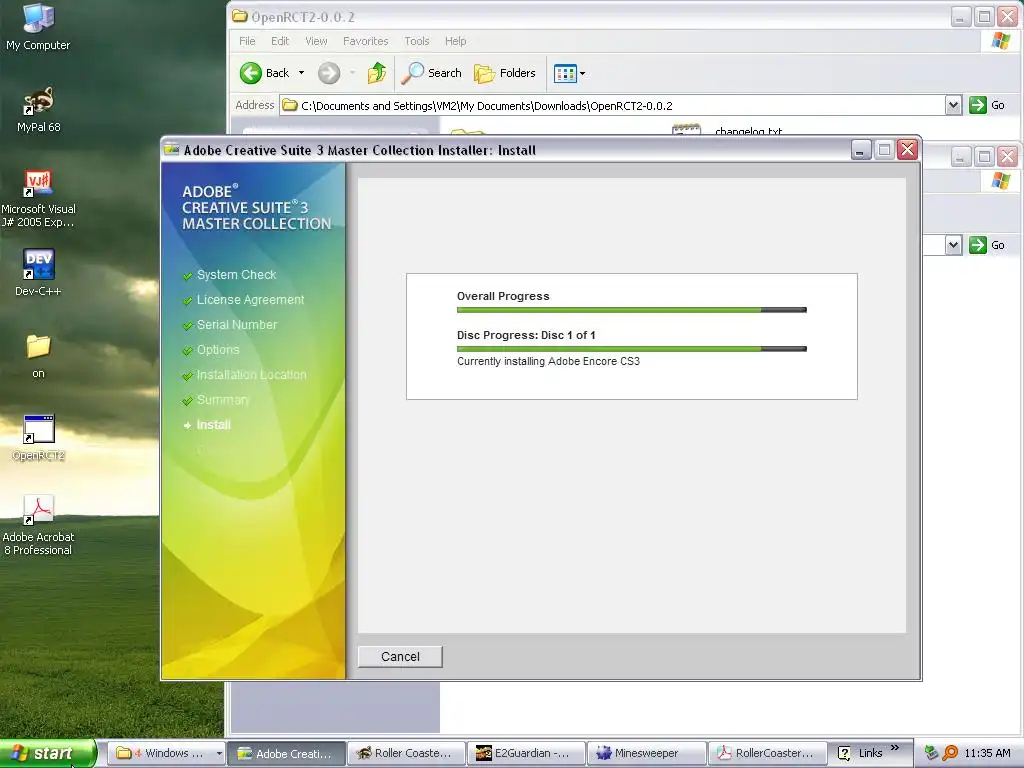This screenshot has height=768, width=1024.
Task: Open the Favorites menu in Explorer
Action: [366, 41]
